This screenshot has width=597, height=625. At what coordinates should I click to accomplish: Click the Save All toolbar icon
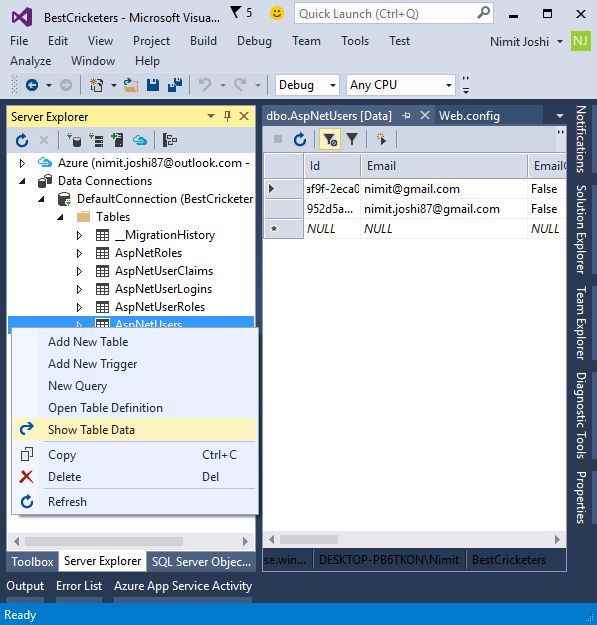coord(175,85)
